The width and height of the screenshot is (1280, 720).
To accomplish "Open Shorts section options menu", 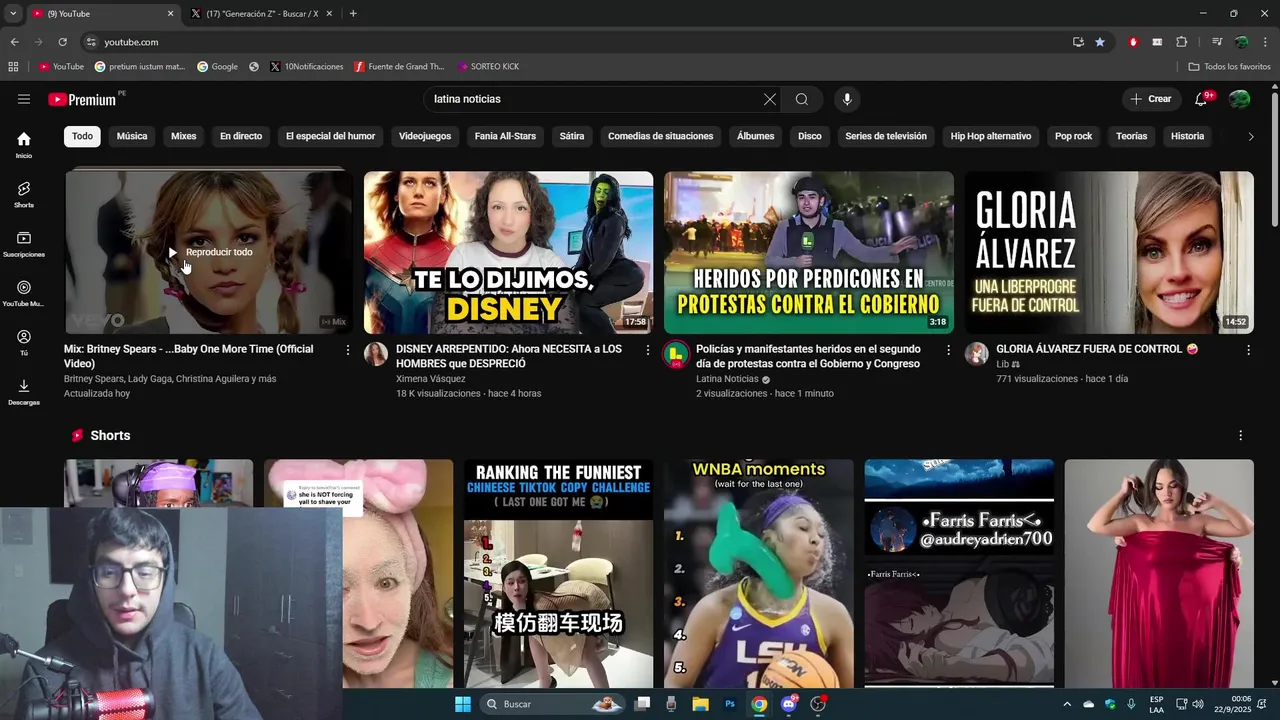I will click(1240, 436).
